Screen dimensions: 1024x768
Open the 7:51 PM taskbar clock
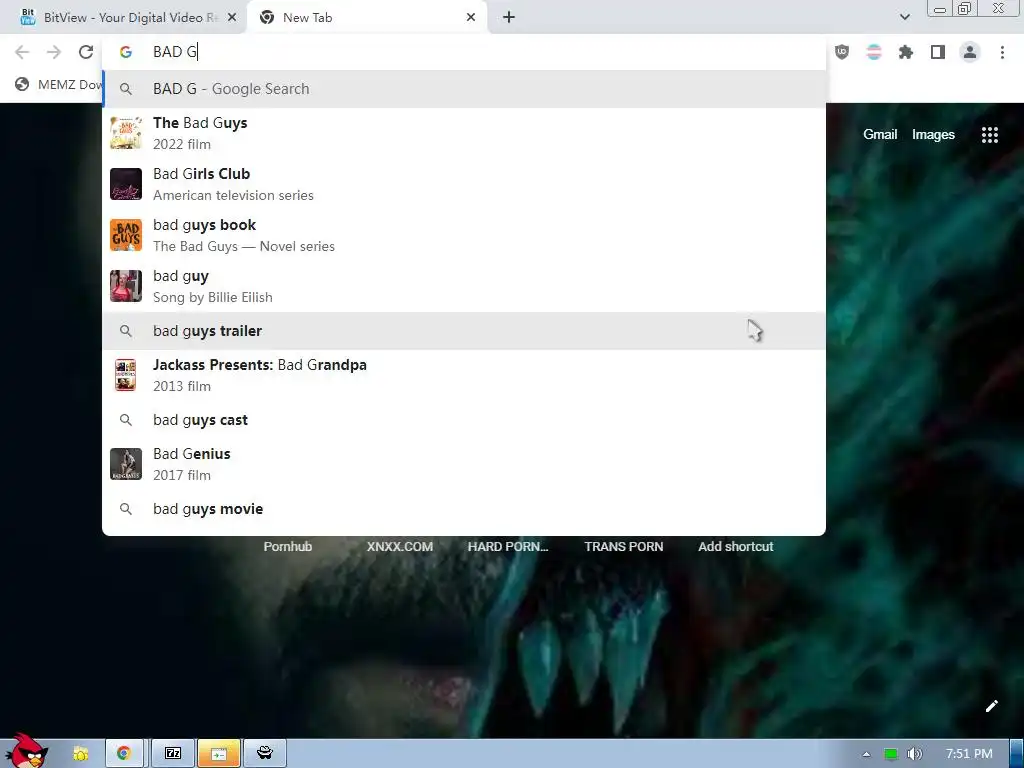coord(969,754)
